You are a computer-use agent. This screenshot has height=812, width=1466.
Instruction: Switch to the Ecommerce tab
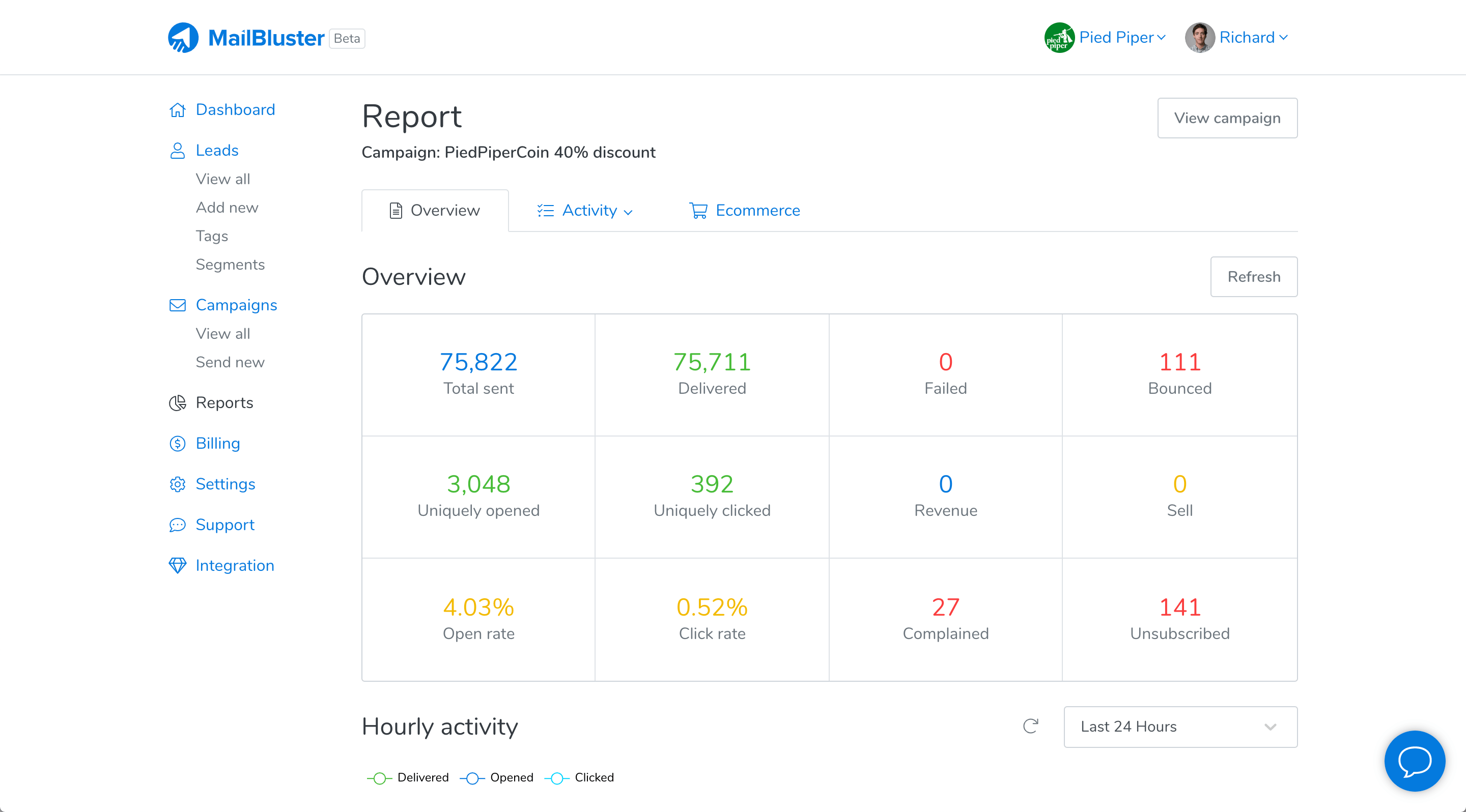pos(744,211)
